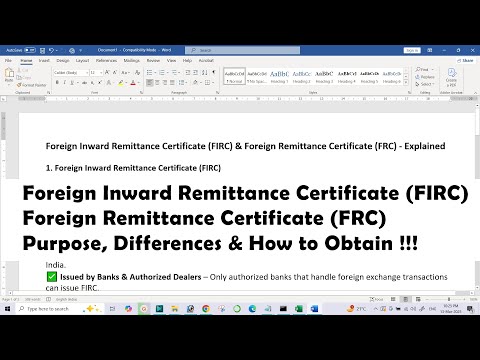
Task: Apply the No Spacing style
Action: (257, 77)
